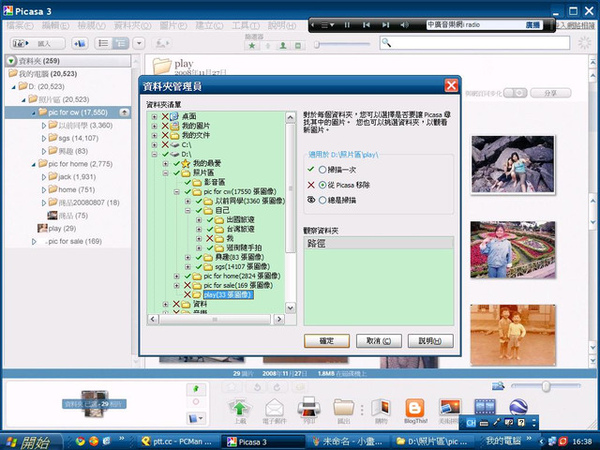The height and width of the screenshot is (450, 600).
Task: Click the BlogThis! Blogger icon
Action: coord(415,408)
